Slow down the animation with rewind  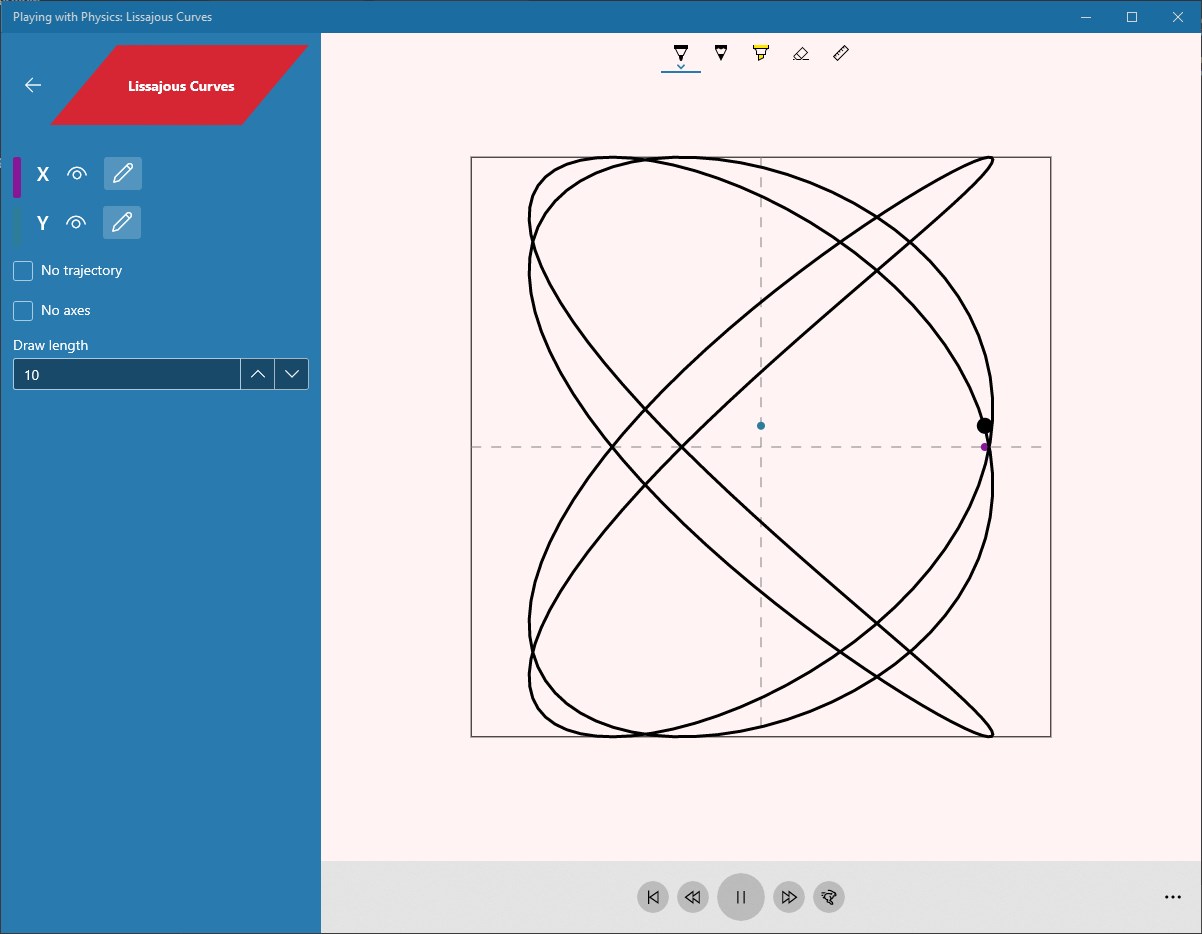(693, 897)
